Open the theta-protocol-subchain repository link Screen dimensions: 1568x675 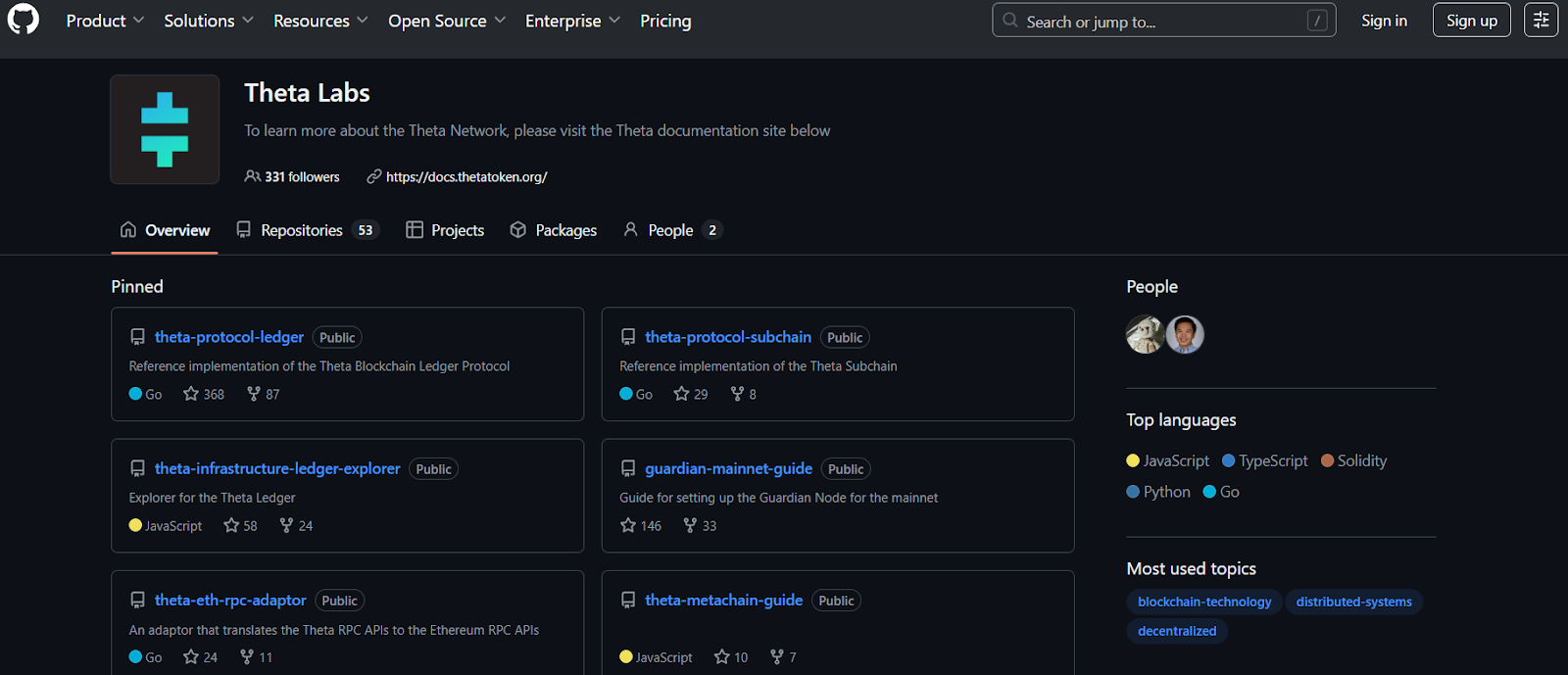[727, 337]
